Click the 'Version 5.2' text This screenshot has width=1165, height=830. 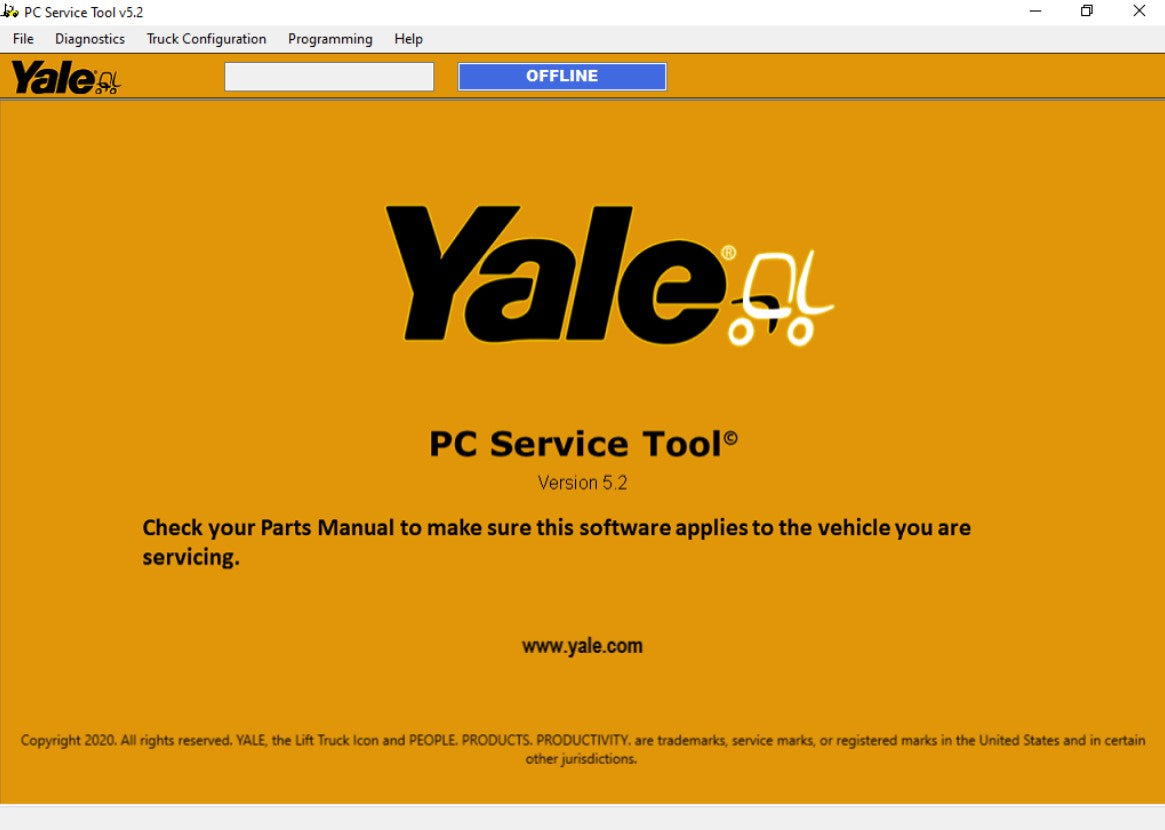pyautogui.click(x=582, y=483)
